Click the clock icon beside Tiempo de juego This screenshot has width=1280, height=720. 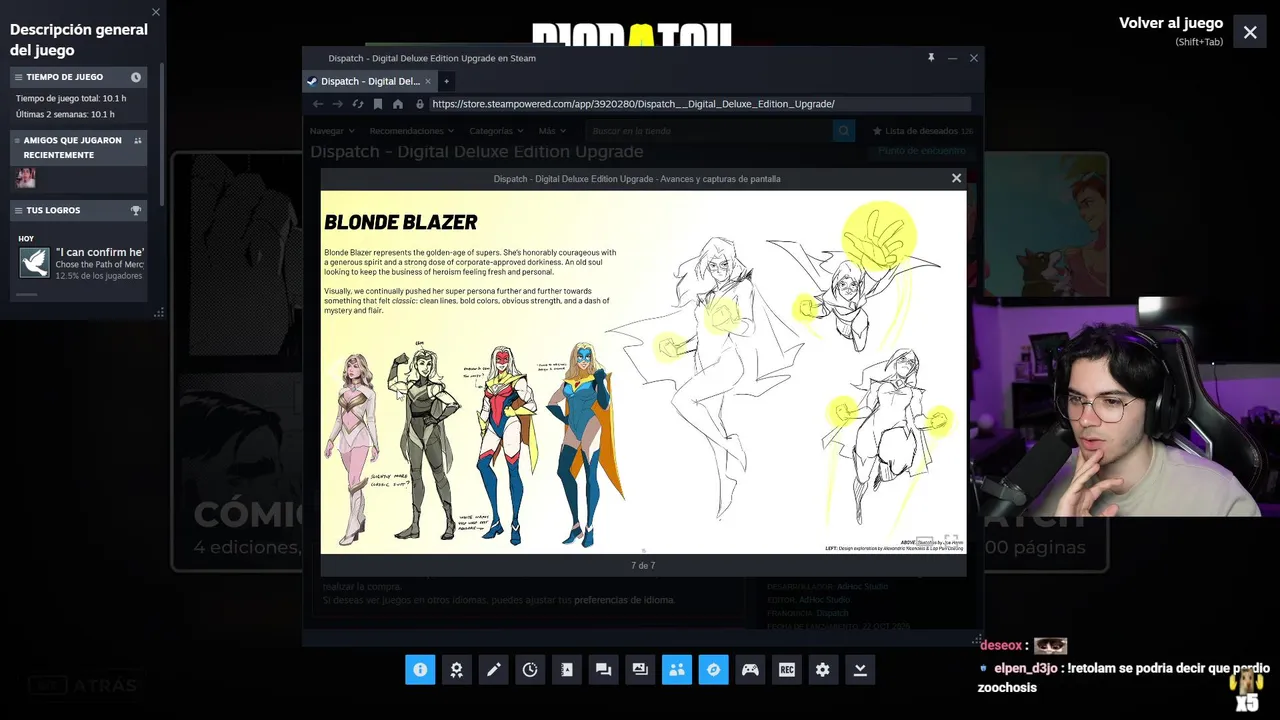(x=136, y=77)
